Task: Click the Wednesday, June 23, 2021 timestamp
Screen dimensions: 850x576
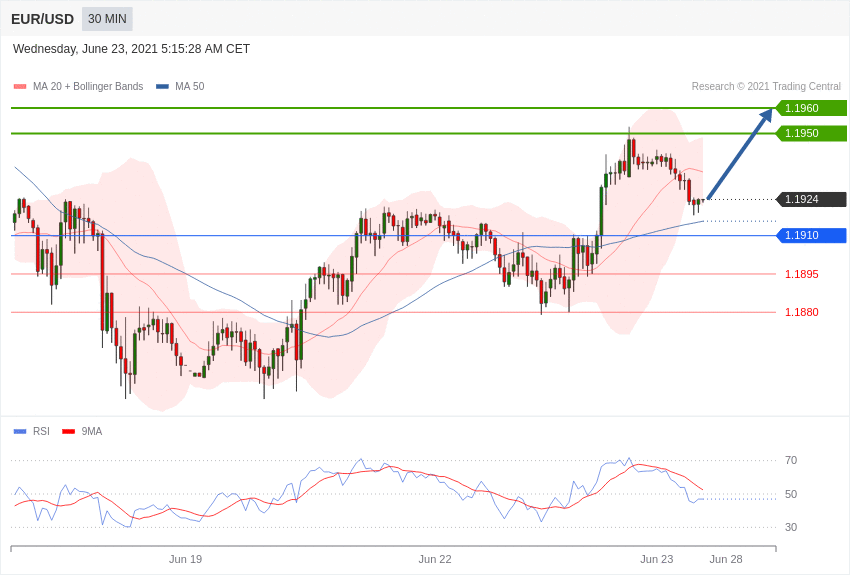Action: 131,49
